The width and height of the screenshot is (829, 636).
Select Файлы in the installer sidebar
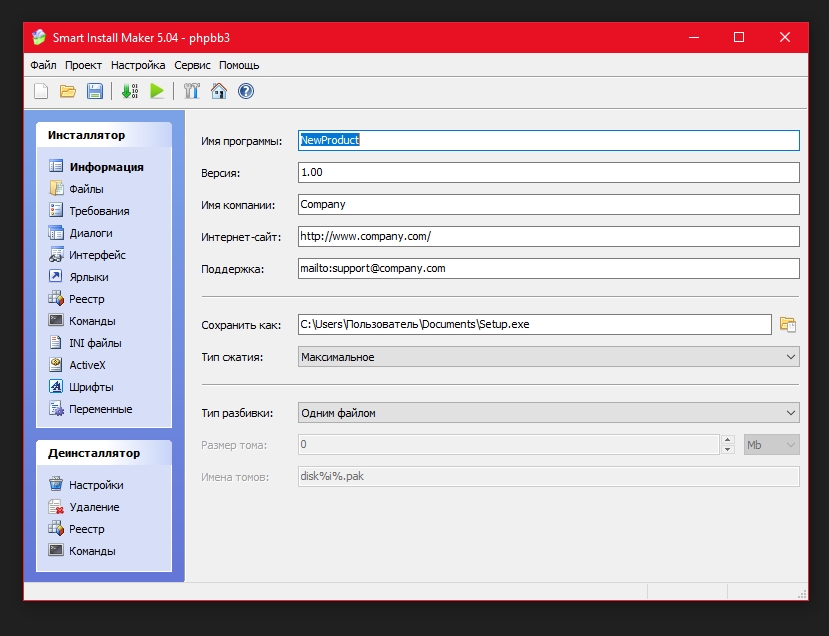click(86, 189)
